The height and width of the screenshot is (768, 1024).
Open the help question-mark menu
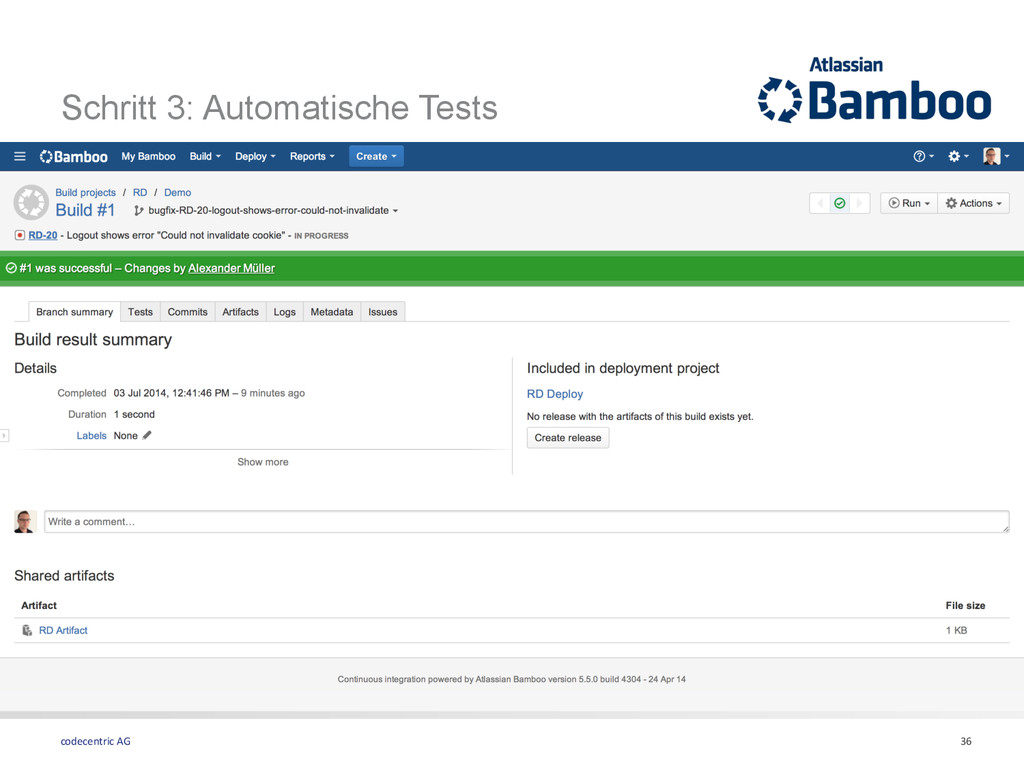(x=923, y=157)
